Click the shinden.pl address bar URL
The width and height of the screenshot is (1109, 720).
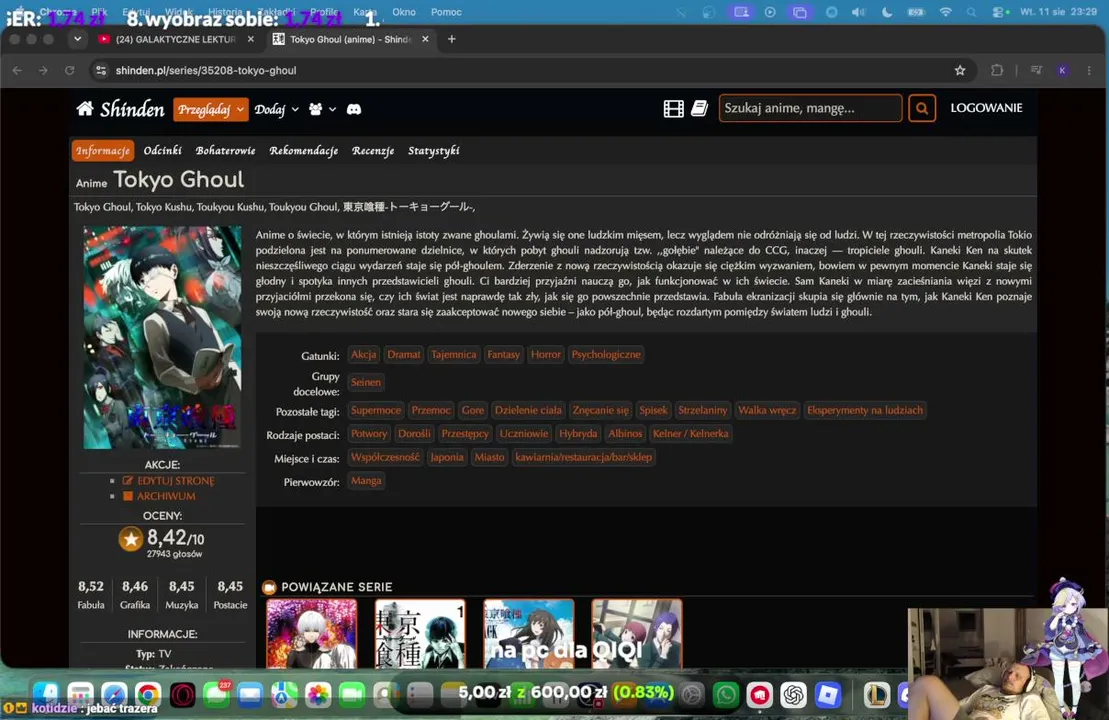(206, 70)
